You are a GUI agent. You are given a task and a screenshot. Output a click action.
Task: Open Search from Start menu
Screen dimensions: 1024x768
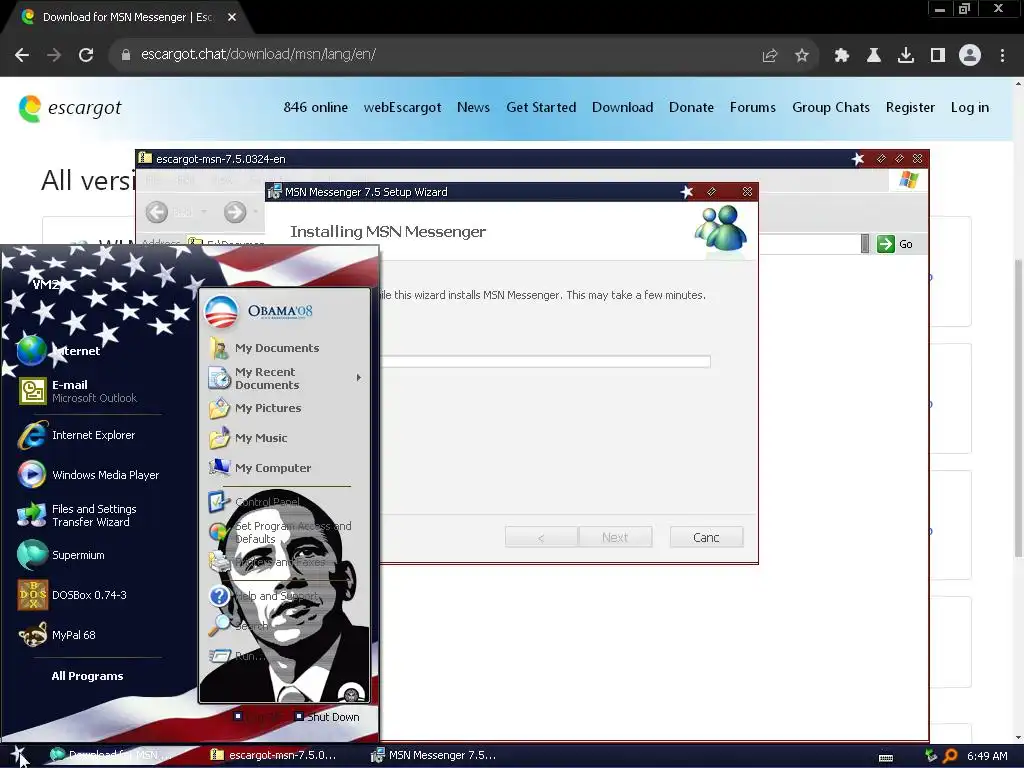tap(238, 626)
